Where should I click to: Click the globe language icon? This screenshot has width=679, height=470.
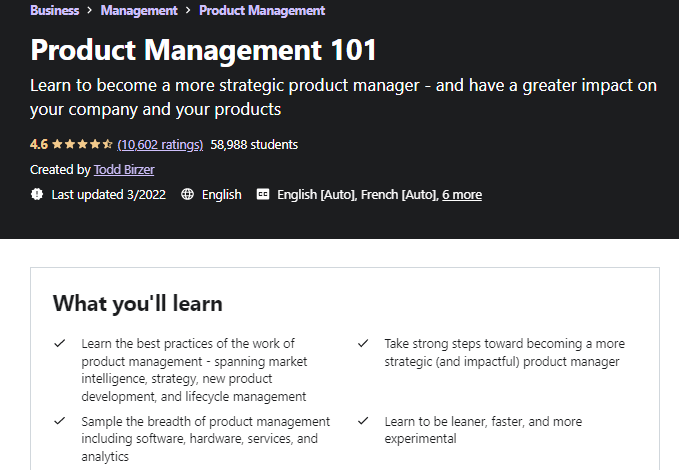click(187, 194)
